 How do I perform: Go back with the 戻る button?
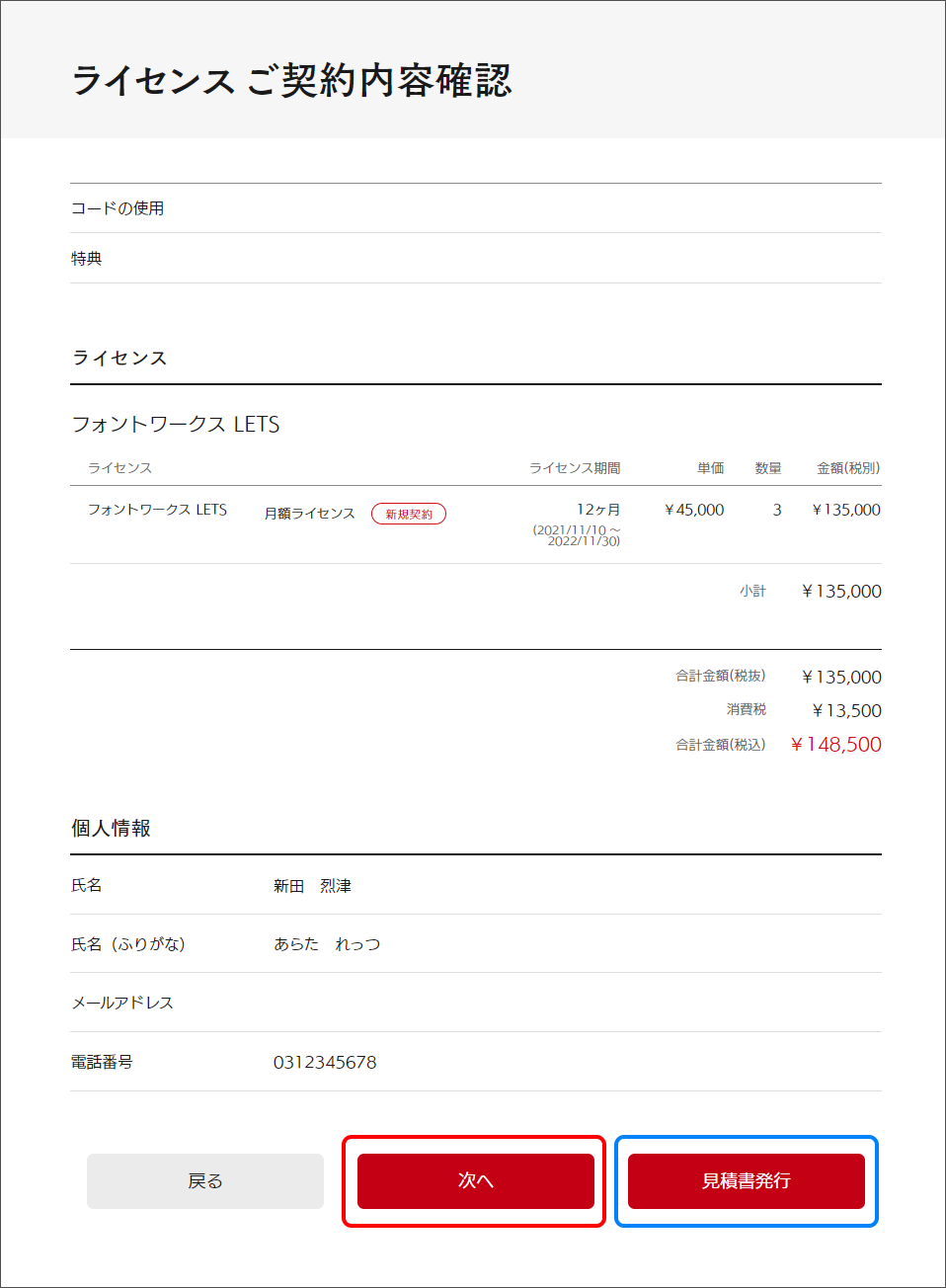coord(205,1180)
